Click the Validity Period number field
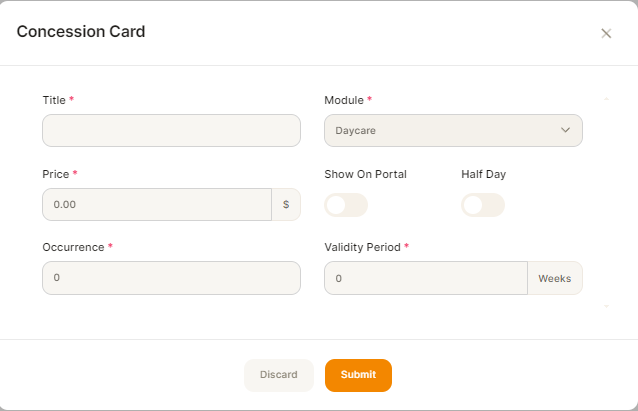638x411 pixels. click(x=426, y=278)
